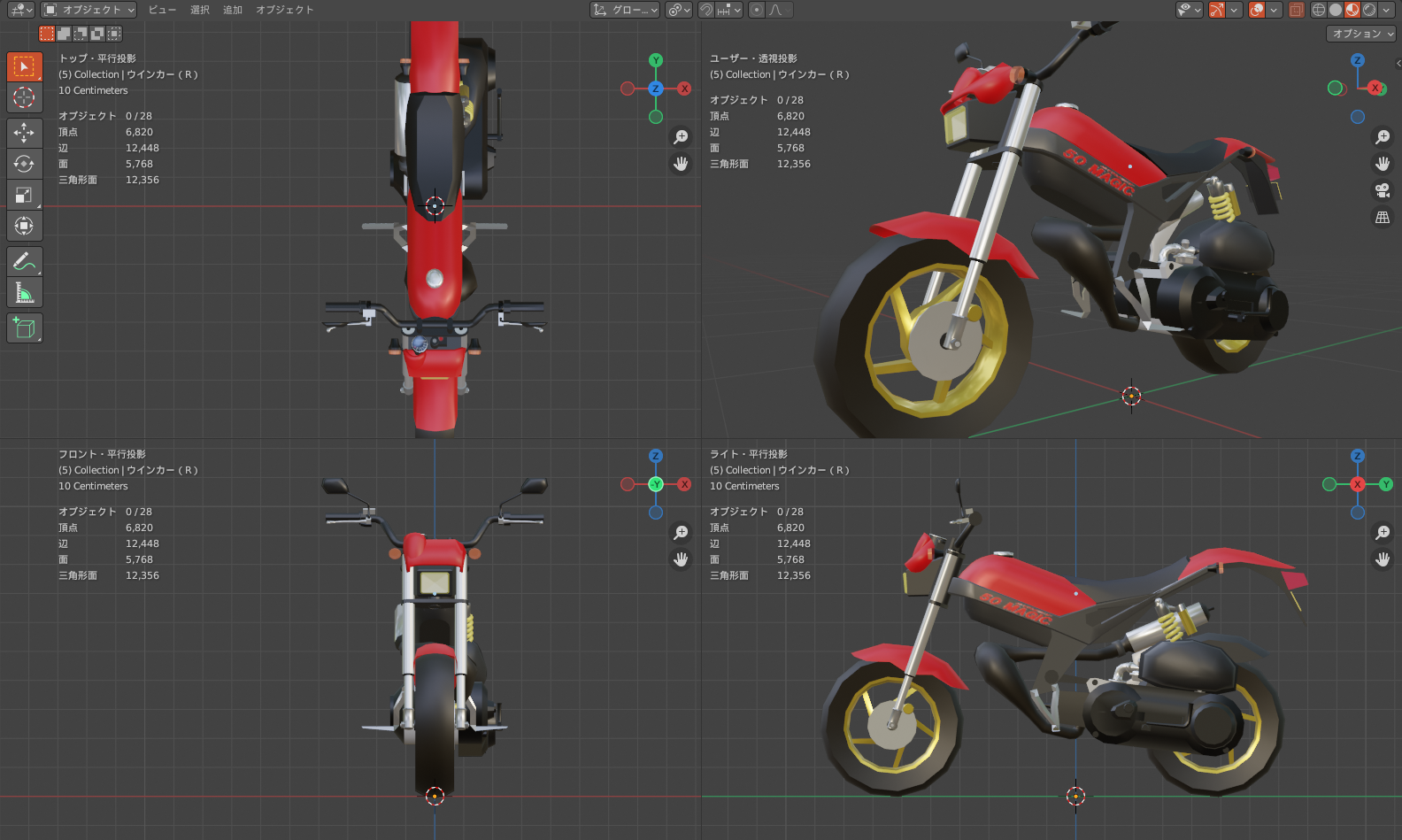The height and width of the screenshot is (840, 1402).
Task: Open the pivot point dropdown
Action: tap(679, 10)
